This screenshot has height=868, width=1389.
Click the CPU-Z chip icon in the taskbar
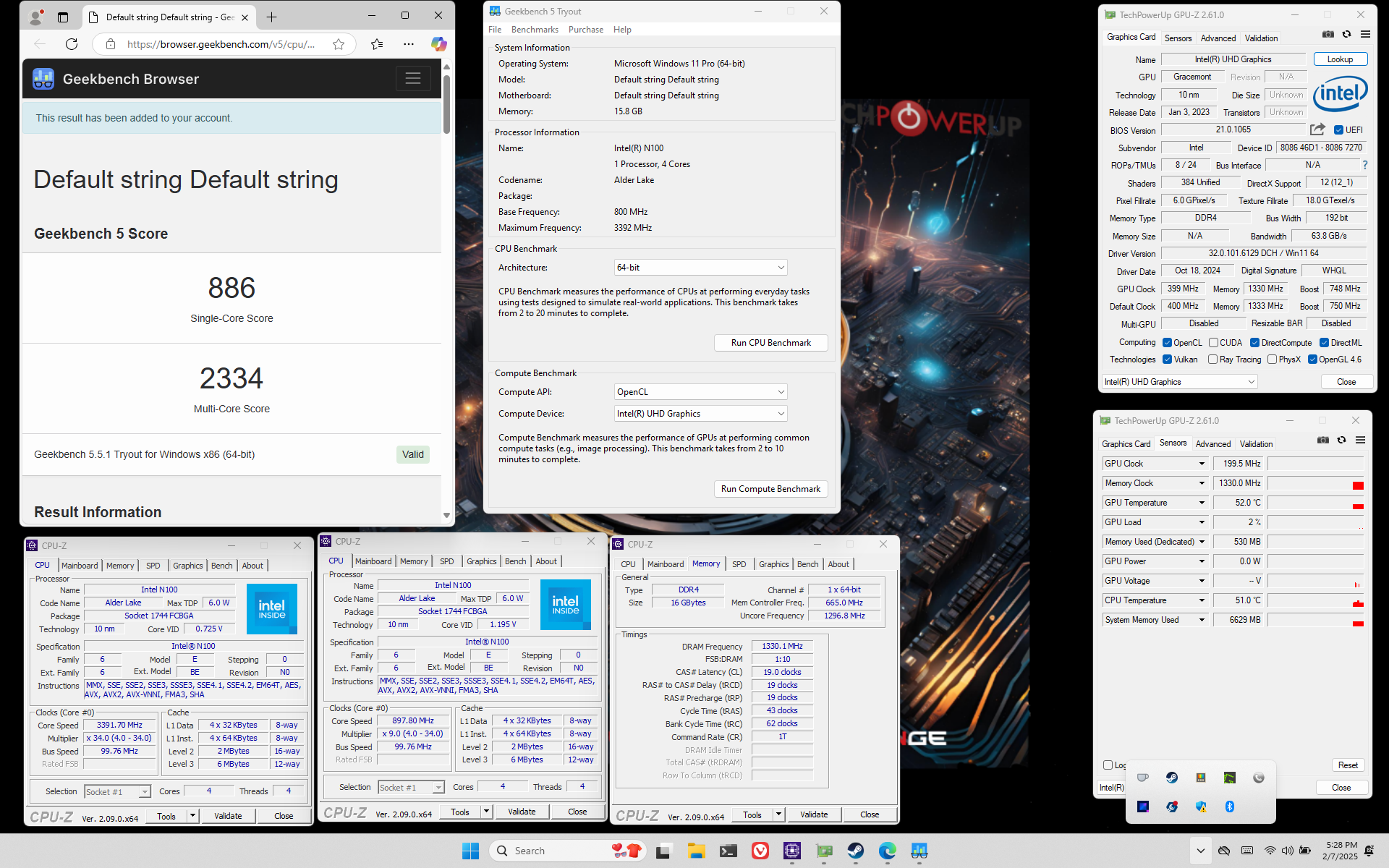(792, 851)
